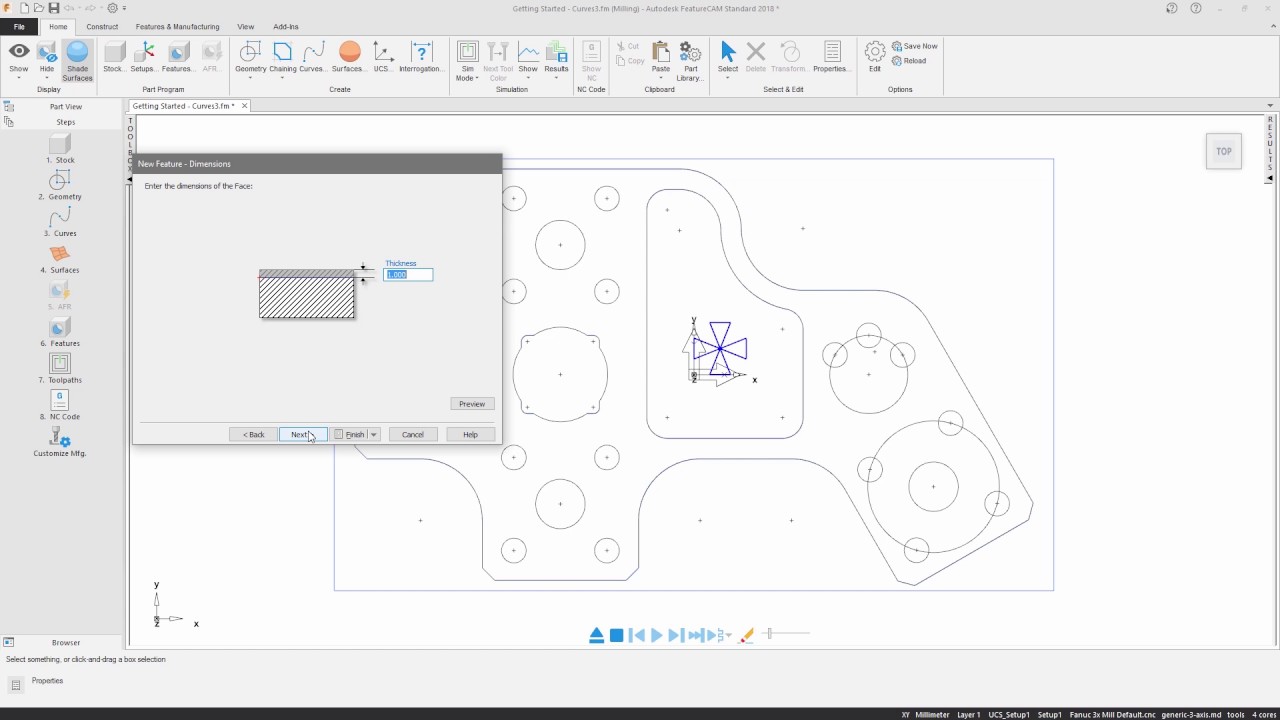Toggle Shade Surfaces in Display group
1280x720 pixels.
(x=77, y=61)
